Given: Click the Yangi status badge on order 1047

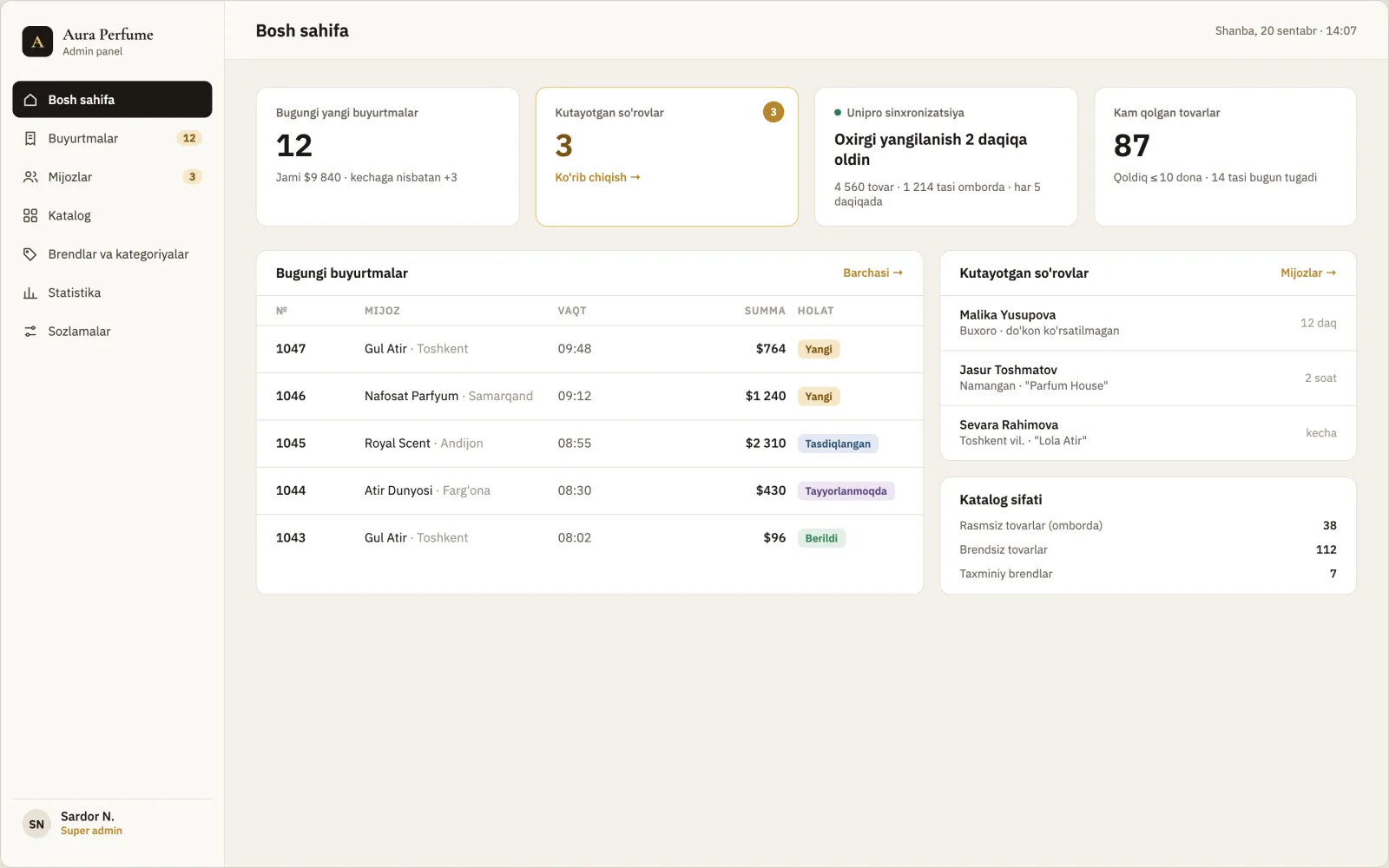Looking at the screenshot, I should pos(819,349).
